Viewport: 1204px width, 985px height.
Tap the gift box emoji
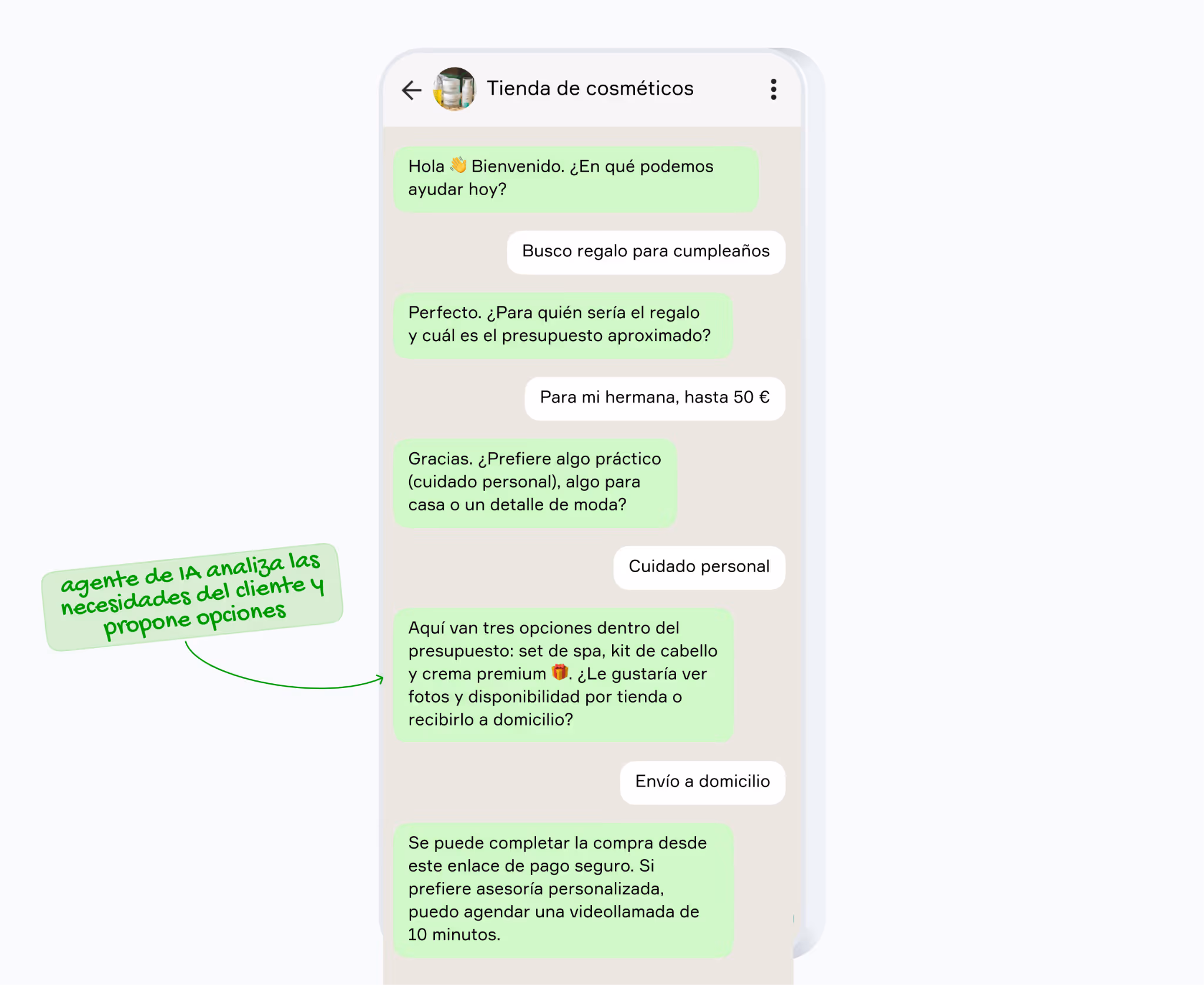tap(559, 672)
